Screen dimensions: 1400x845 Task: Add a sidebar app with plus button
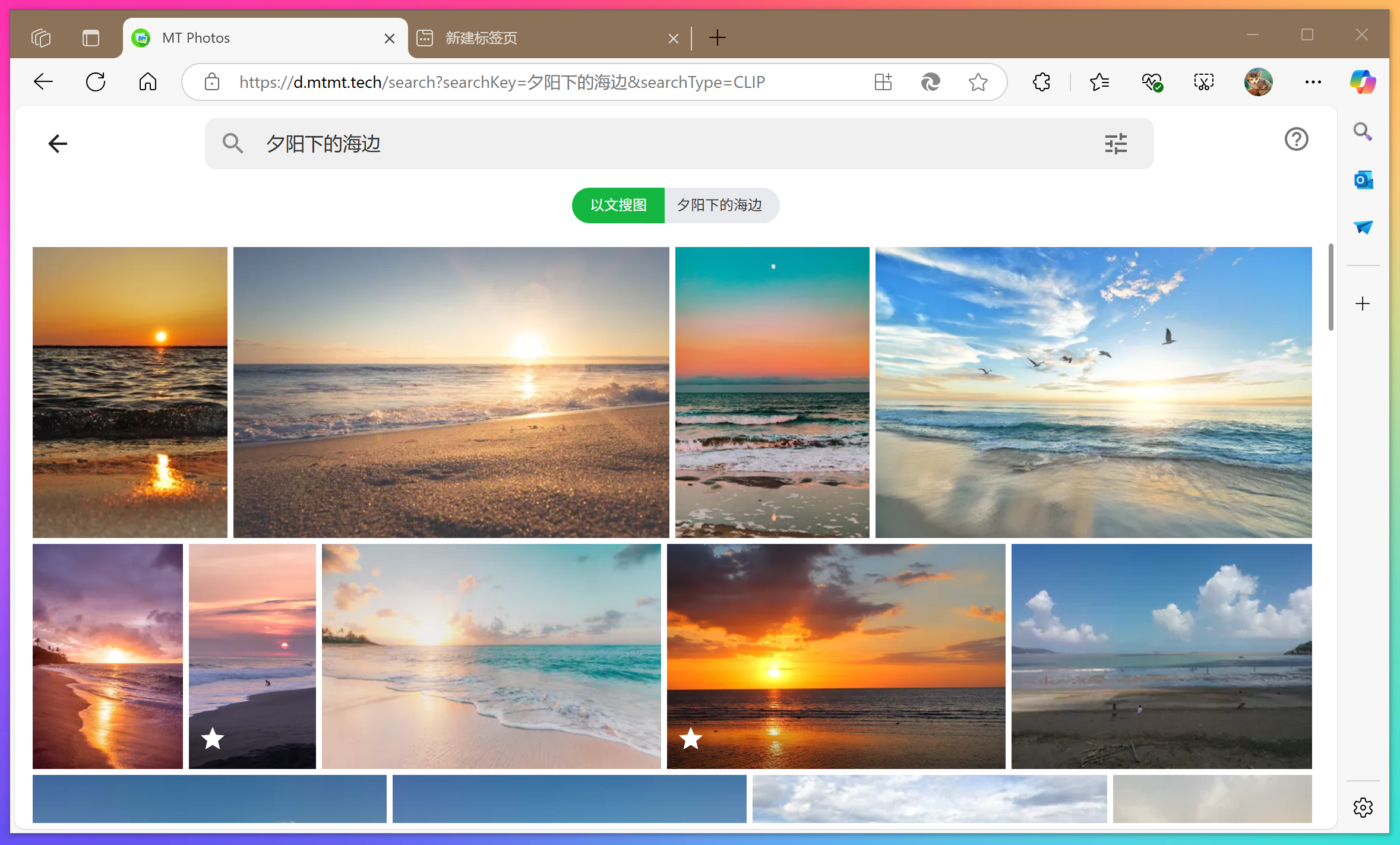1363,304
